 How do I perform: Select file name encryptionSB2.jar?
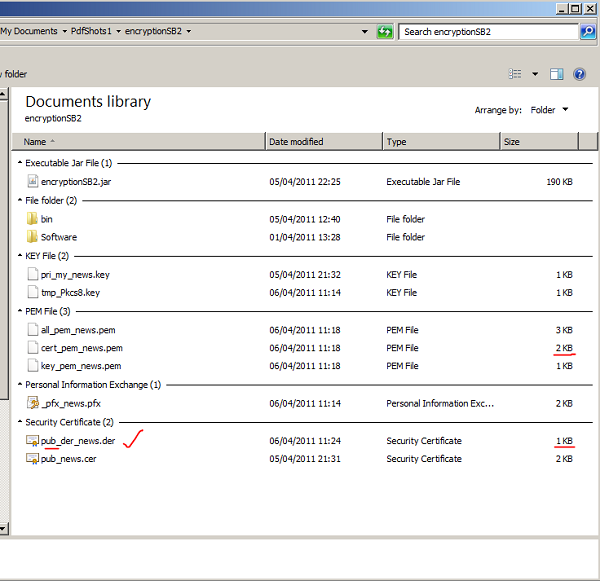pos(76,181)
